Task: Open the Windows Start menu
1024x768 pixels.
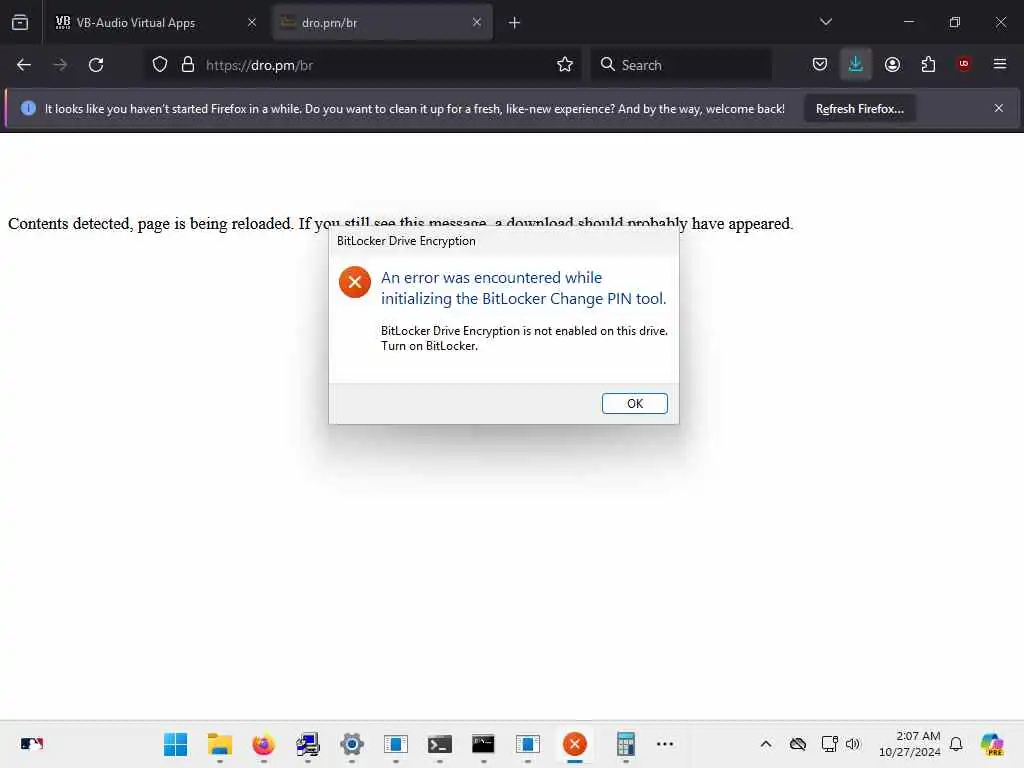Action: click(x=176, y=744)
